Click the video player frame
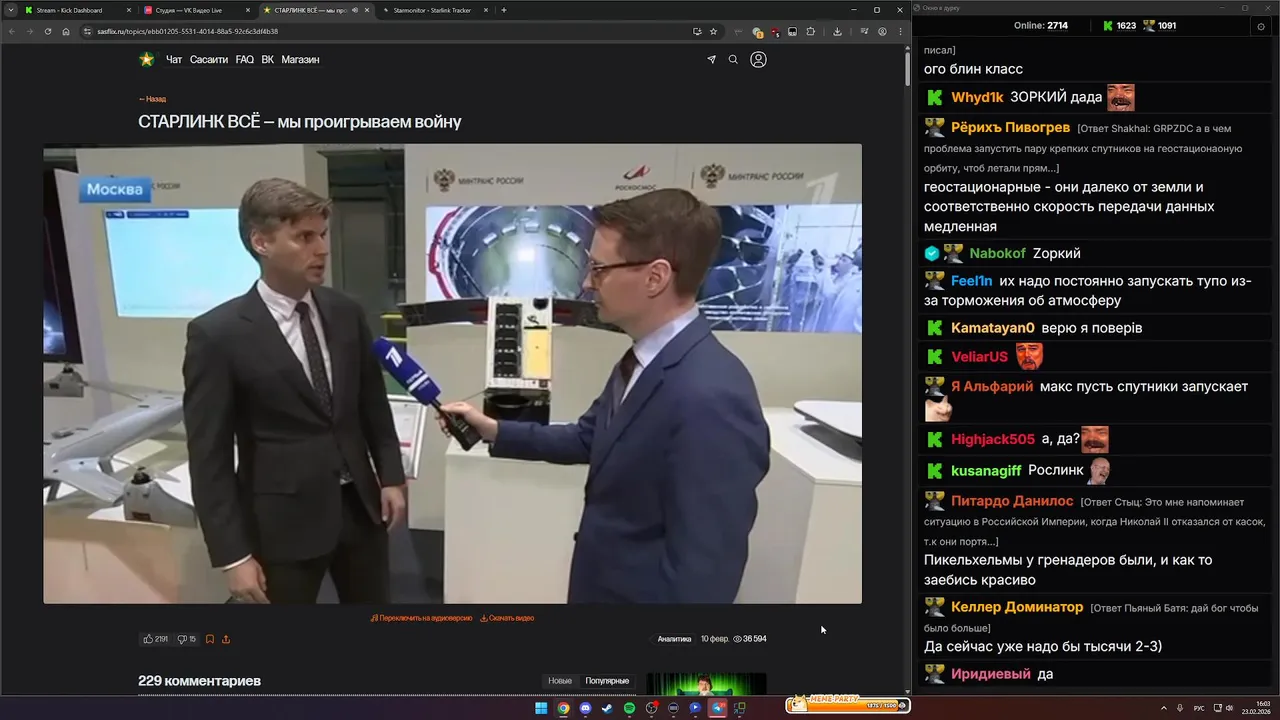 click(x=452, y=373)
